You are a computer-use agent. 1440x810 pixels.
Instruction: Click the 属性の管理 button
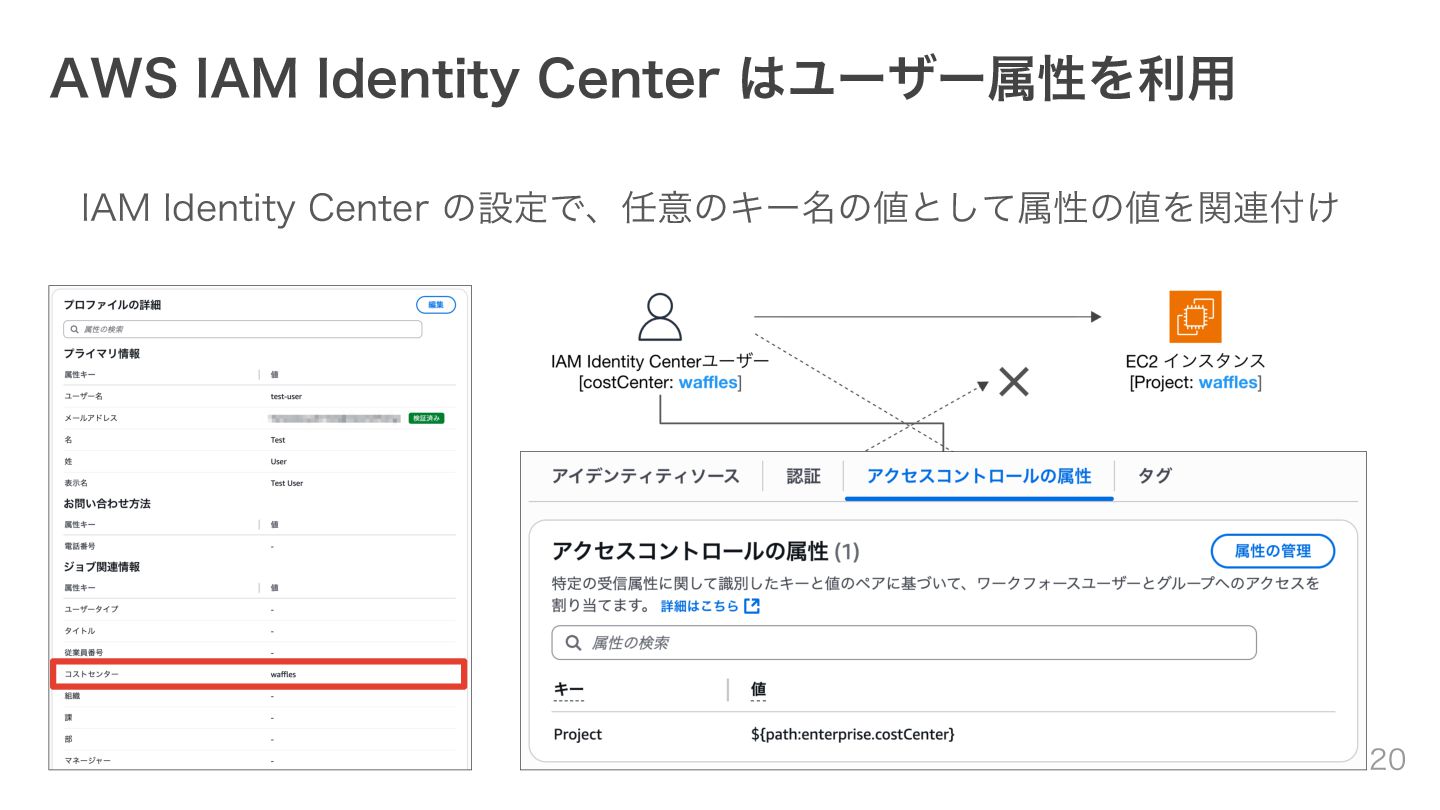pyautogui.click(x=1272, y=551)
